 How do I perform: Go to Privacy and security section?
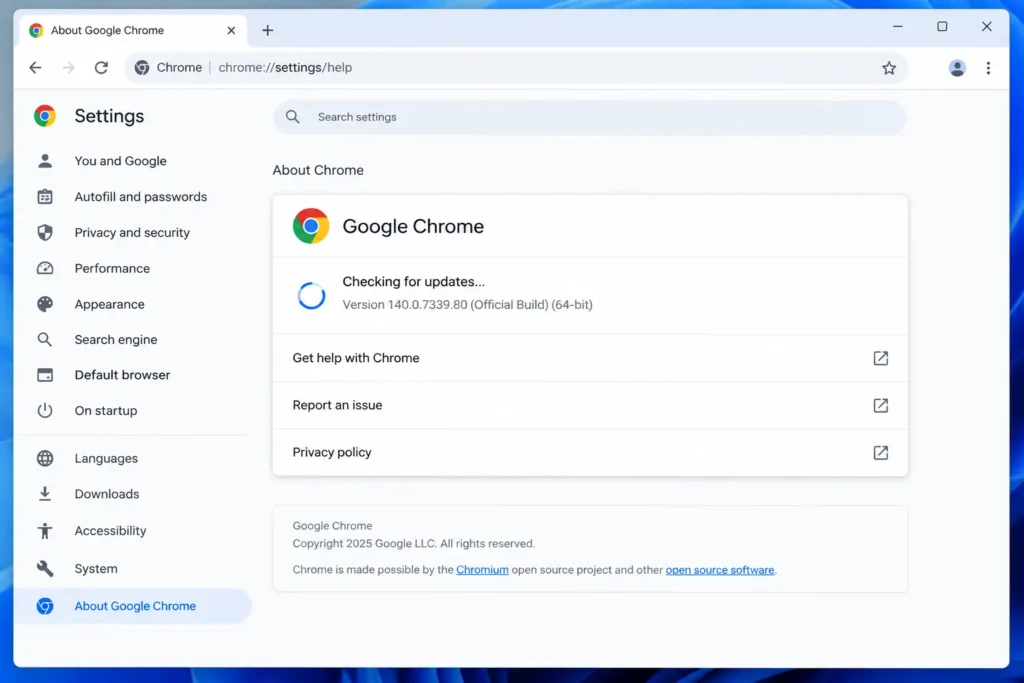pyautogui.click(x=133, y=232)
